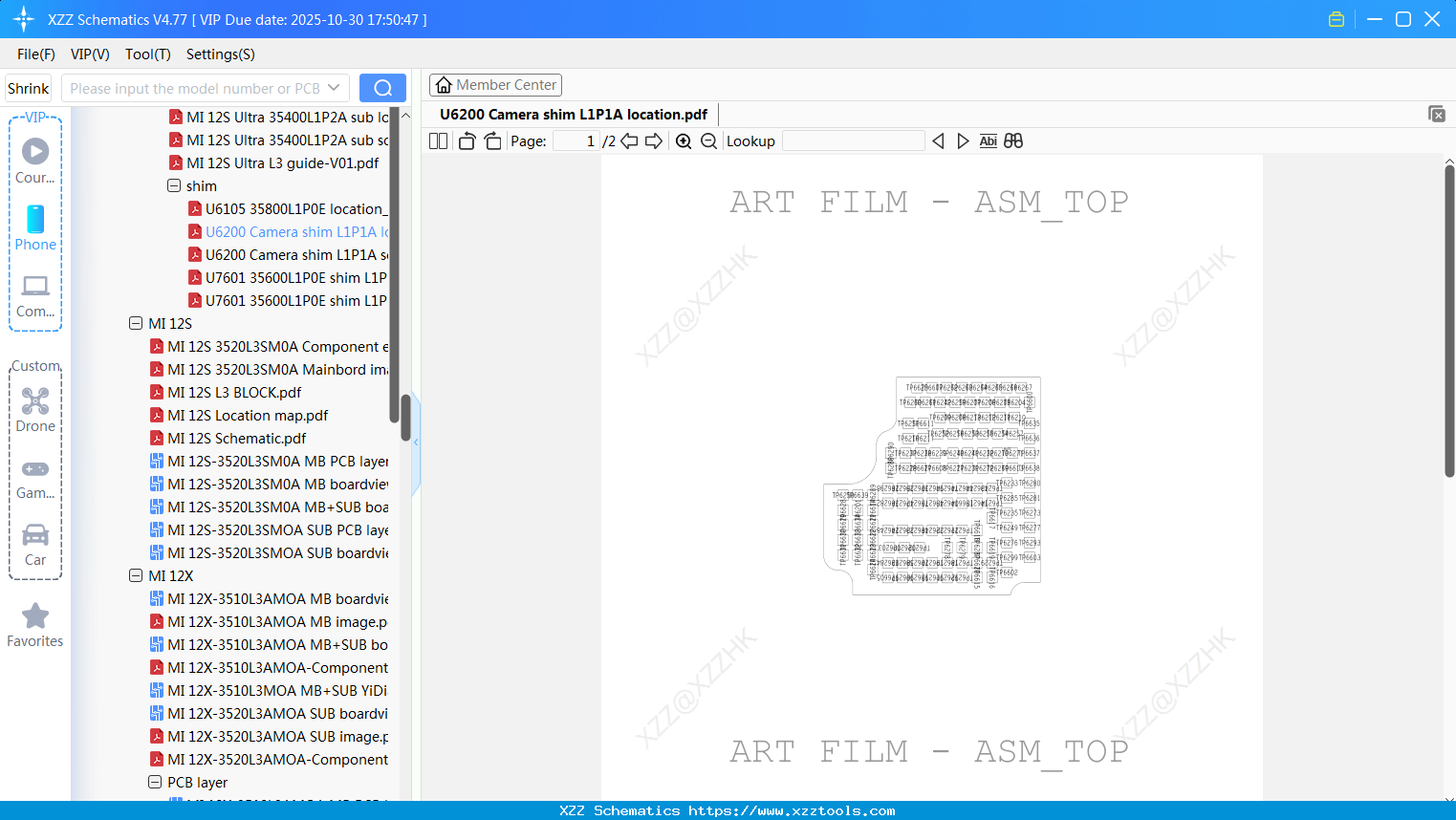Select the U6200 Camera shim location.pdf tab
Viewport: 1456px width, 820px height.
point(574,115)
